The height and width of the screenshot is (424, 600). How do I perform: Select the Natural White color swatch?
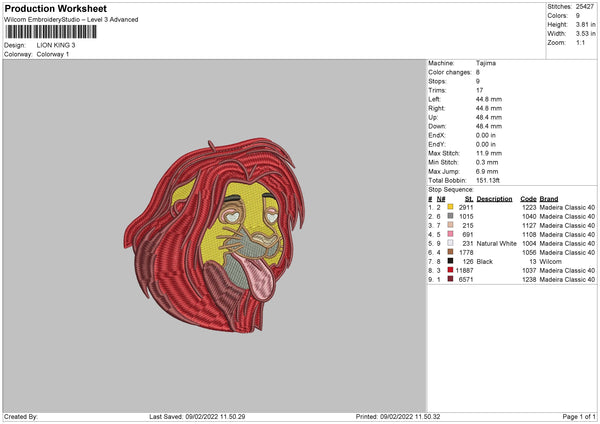[x=451, y=243]
